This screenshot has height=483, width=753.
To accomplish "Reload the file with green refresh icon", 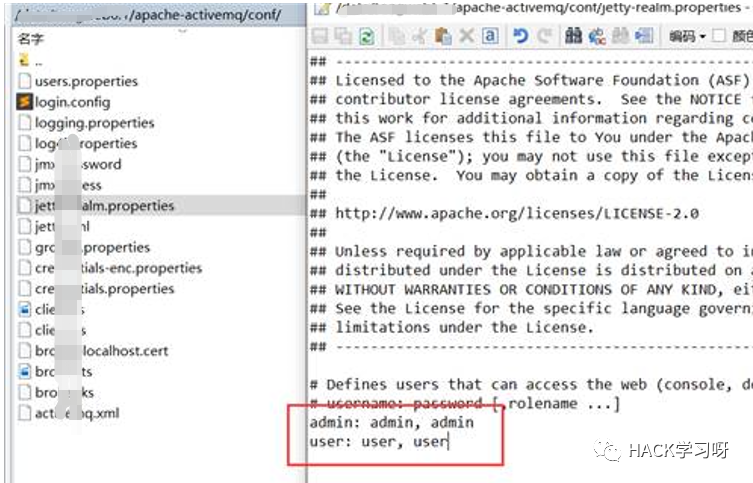I will click(x=367, y=36).
